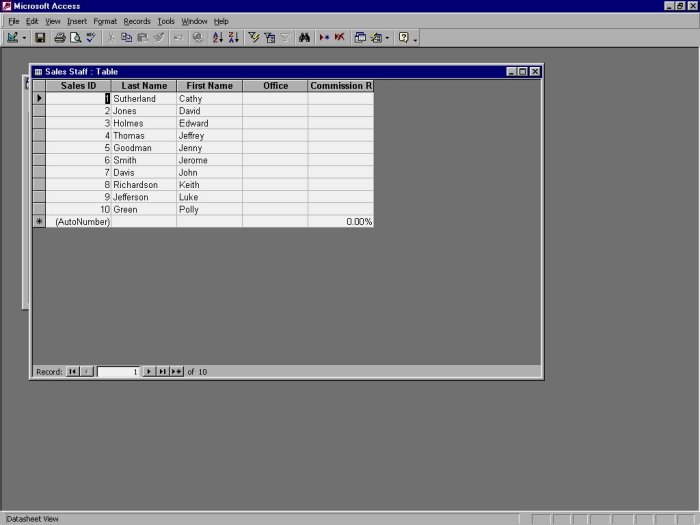Select the row selector for Holmes record
The image size is (700, 525).
(39, 123)
